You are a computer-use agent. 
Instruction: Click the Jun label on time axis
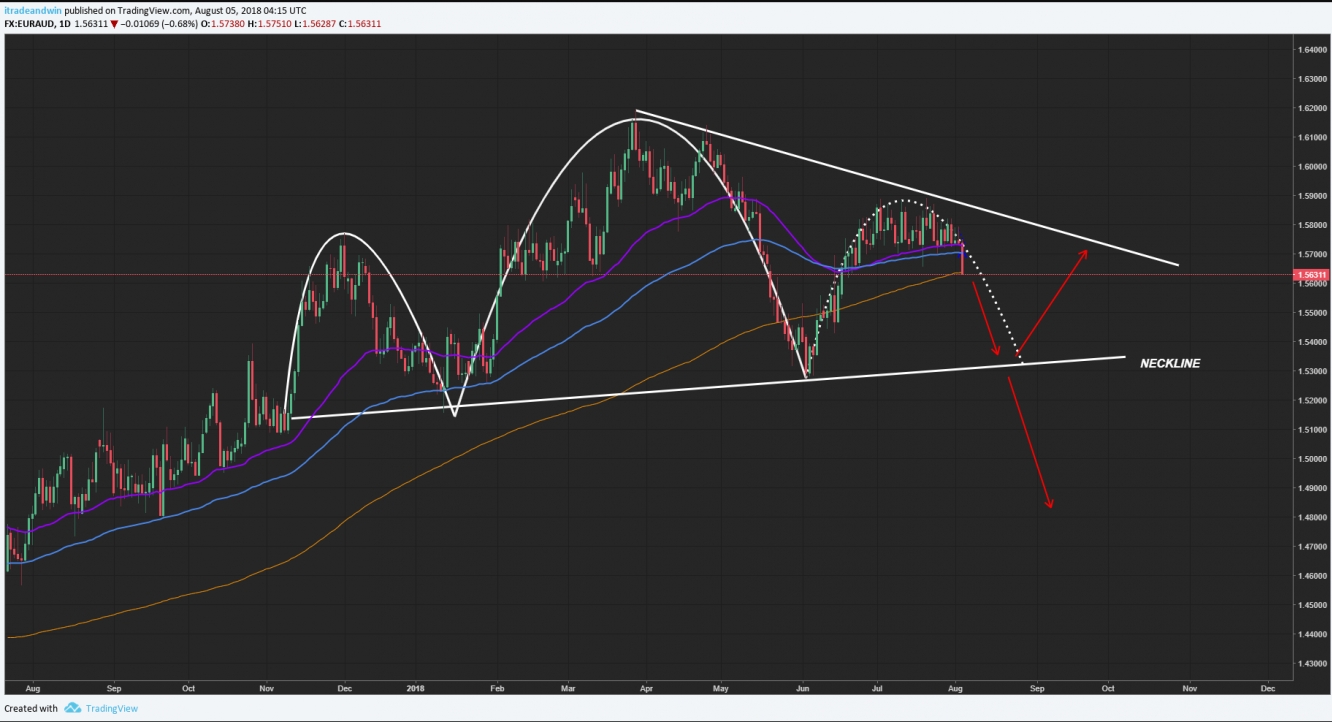pos(802,689)
